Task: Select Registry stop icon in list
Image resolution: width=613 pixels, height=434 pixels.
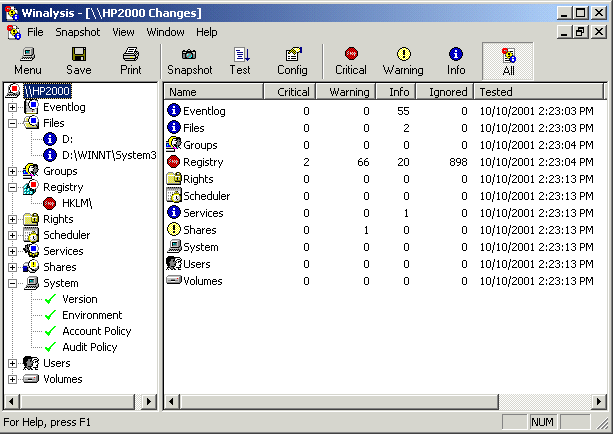Action: coord(174,161)
